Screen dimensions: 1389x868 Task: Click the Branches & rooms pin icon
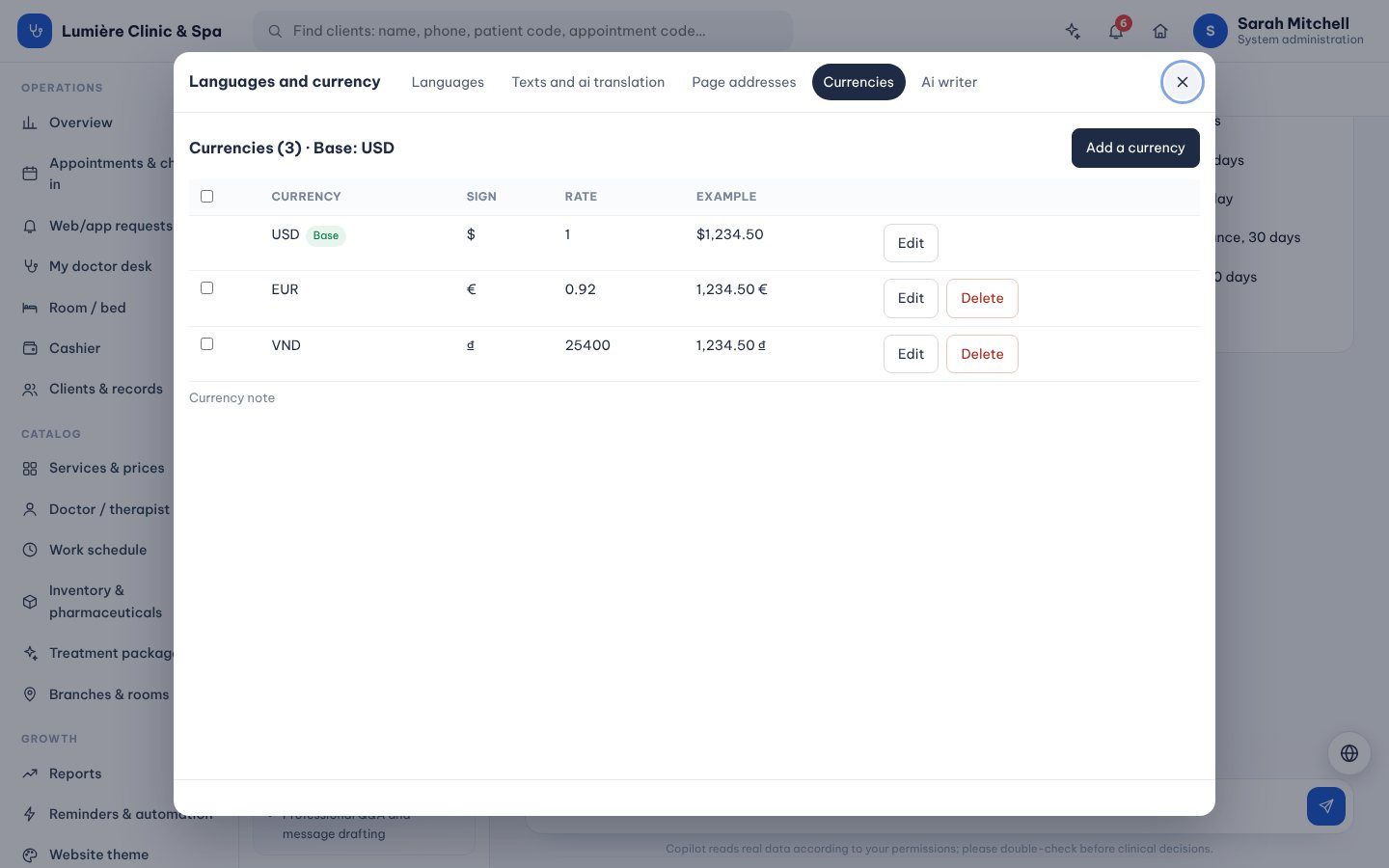coord(30,694)
